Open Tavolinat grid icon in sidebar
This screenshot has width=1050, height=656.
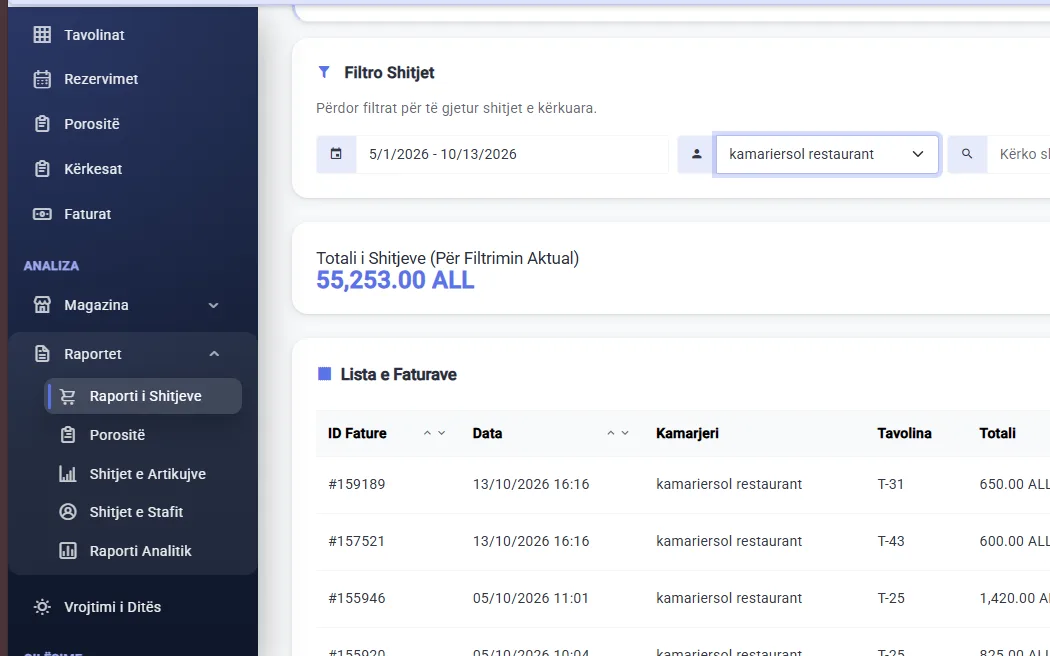pos(42,35)
